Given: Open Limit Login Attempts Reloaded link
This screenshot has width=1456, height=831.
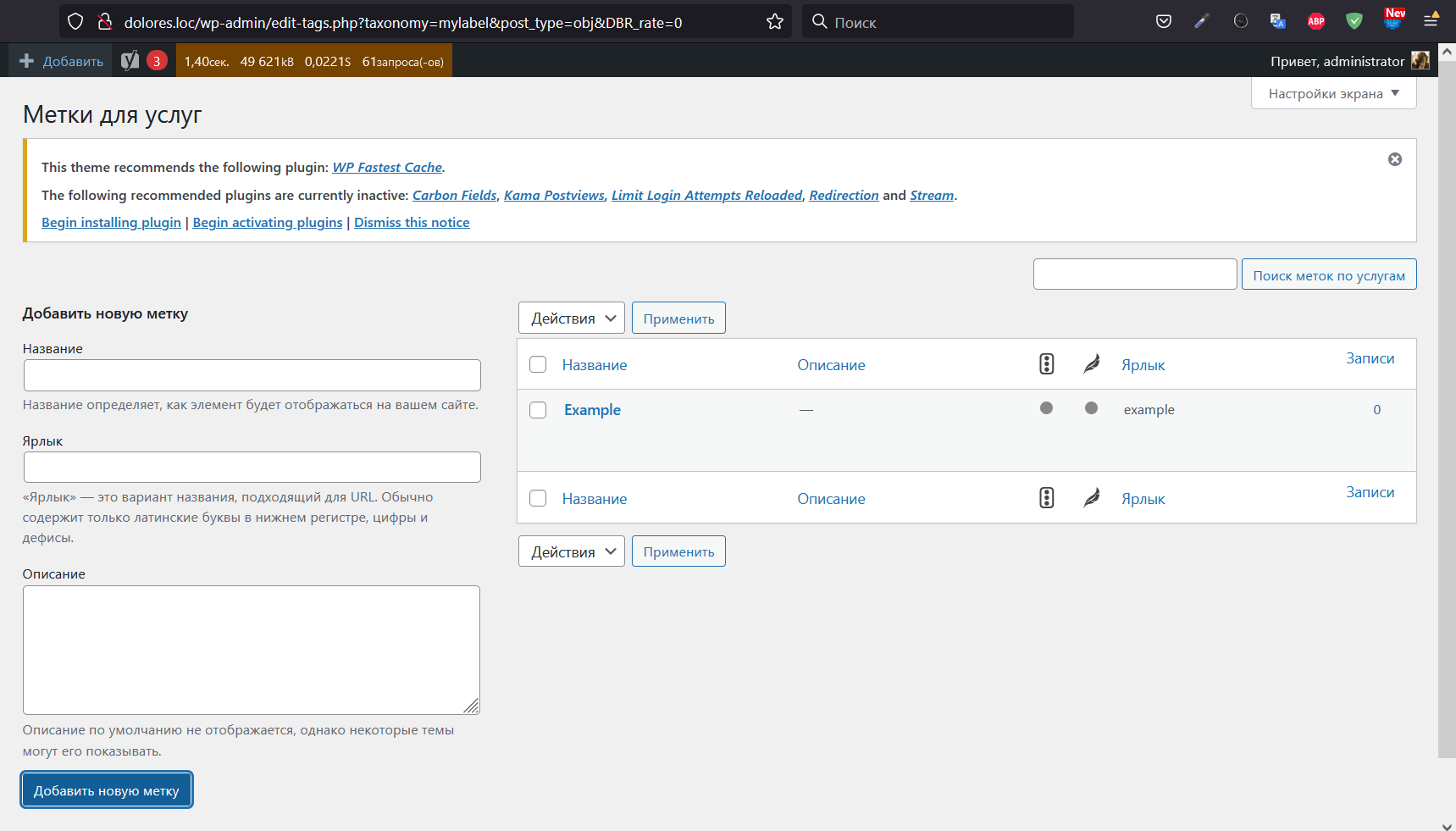Looking at the screenshot, I should pyautogui.click(x=706, y=195).
